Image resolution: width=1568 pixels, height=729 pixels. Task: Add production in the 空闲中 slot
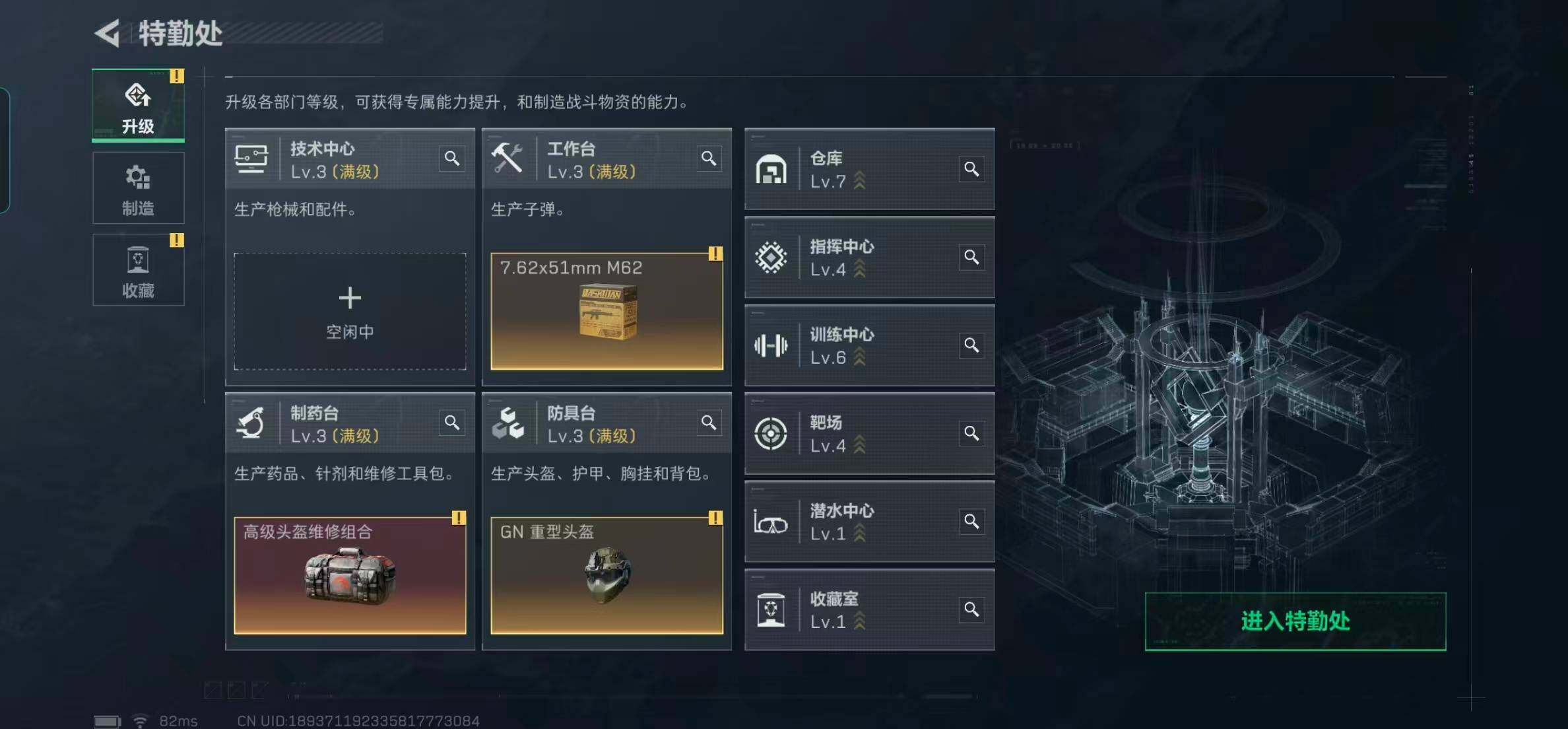pos(350,311)
